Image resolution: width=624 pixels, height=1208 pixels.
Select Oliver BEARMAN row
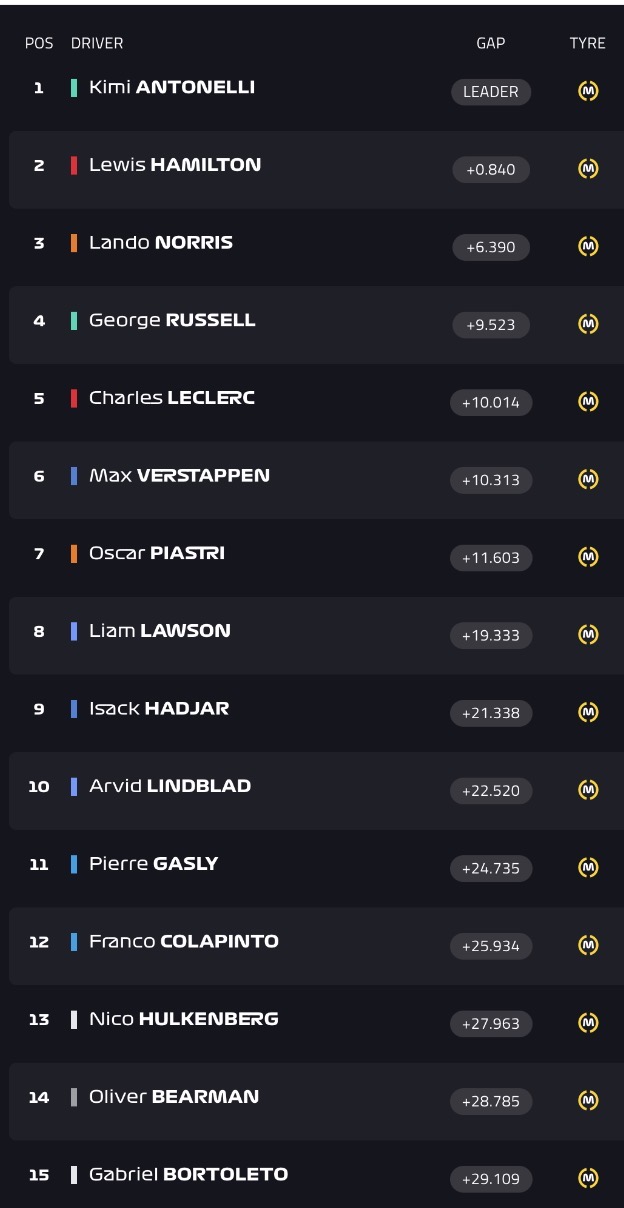click(x=312, y=1101)
